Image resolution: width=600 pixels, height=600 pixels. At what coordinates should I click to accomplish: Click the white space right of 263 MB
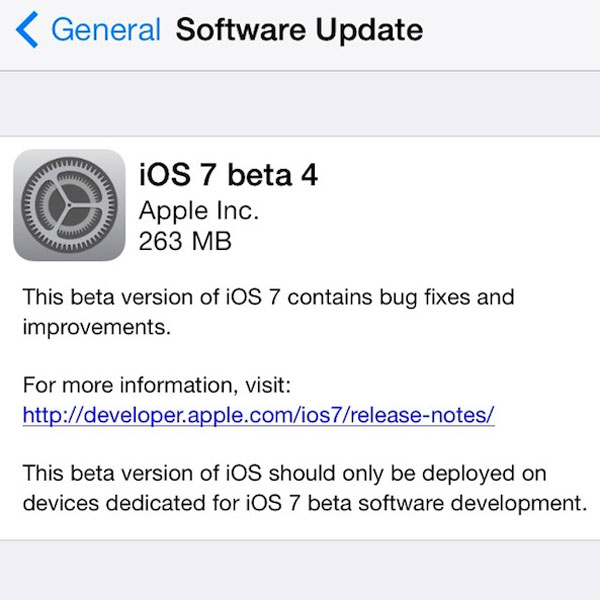click(x=420, y=241)
